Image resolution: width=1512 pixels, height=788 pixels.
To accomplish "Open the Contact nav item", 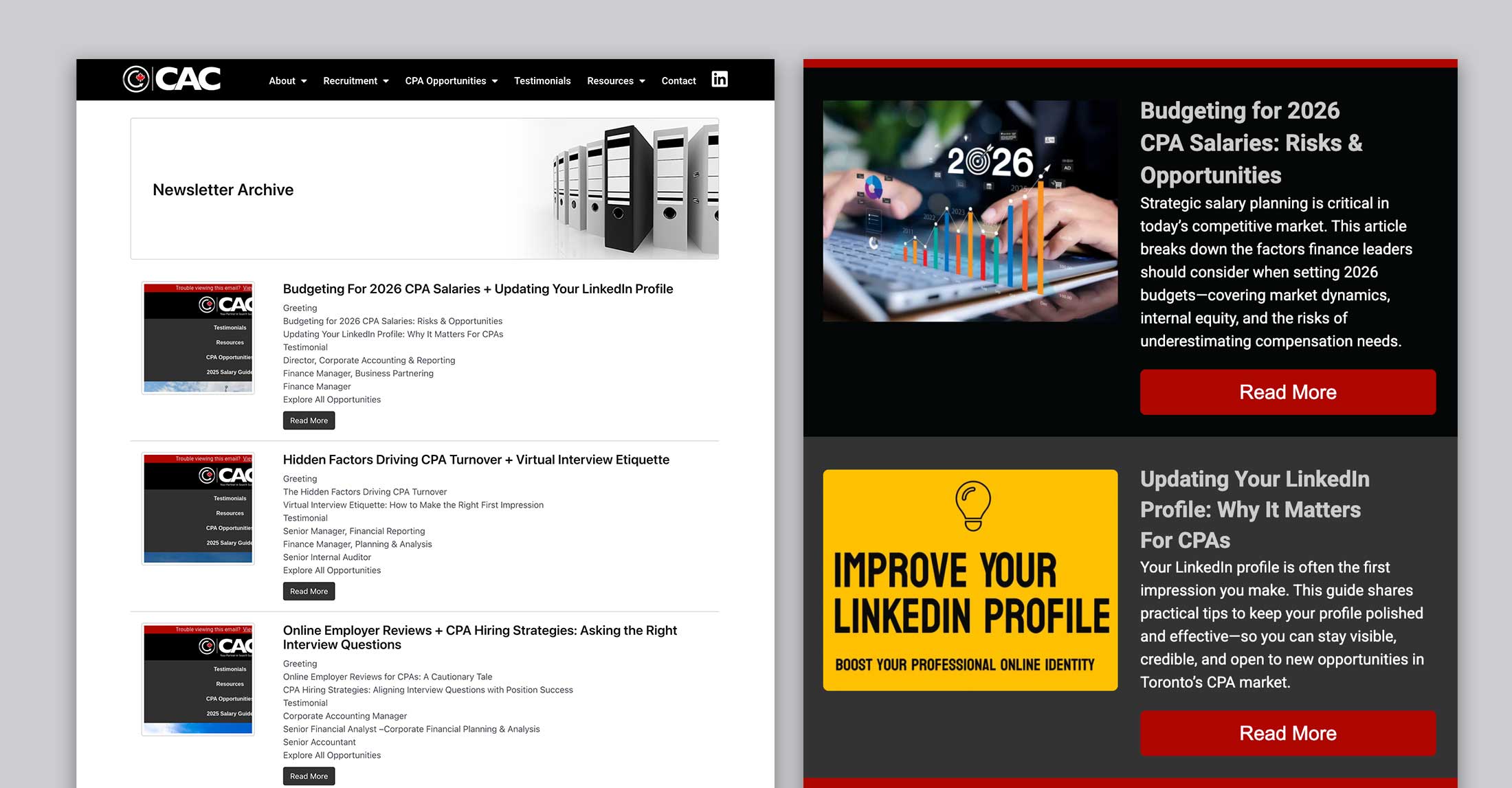I will (678, 81).
